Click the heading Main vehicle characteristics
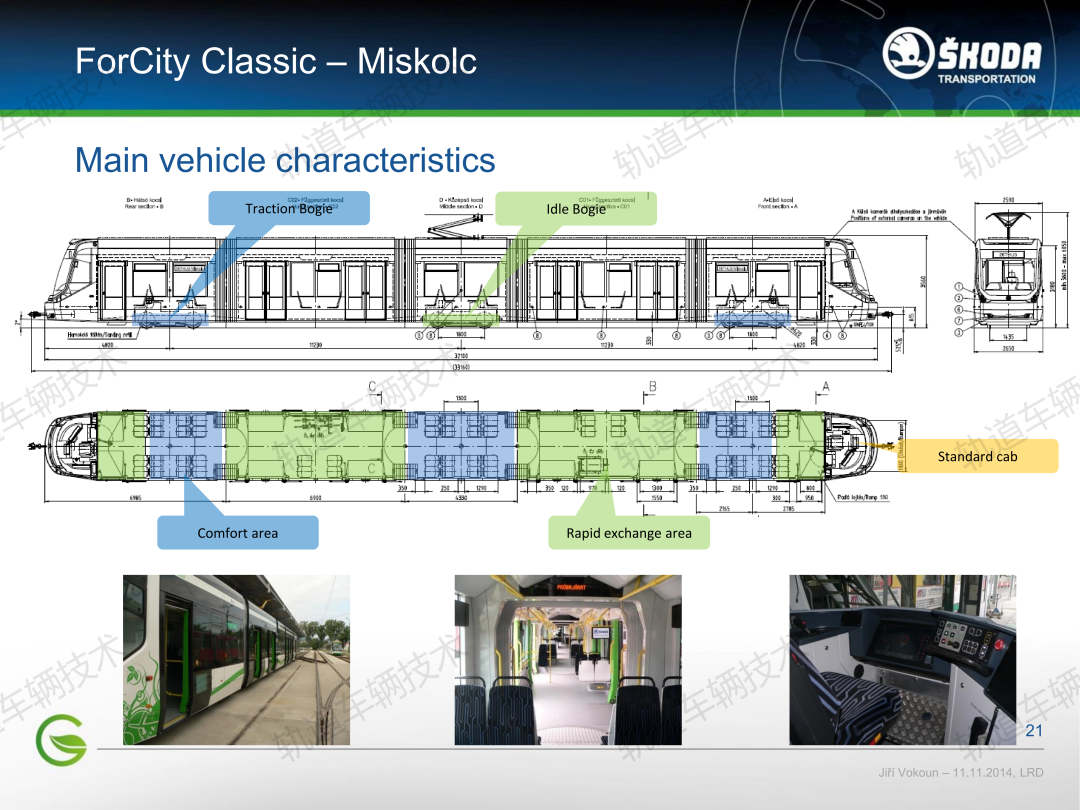 coord(285,160)
